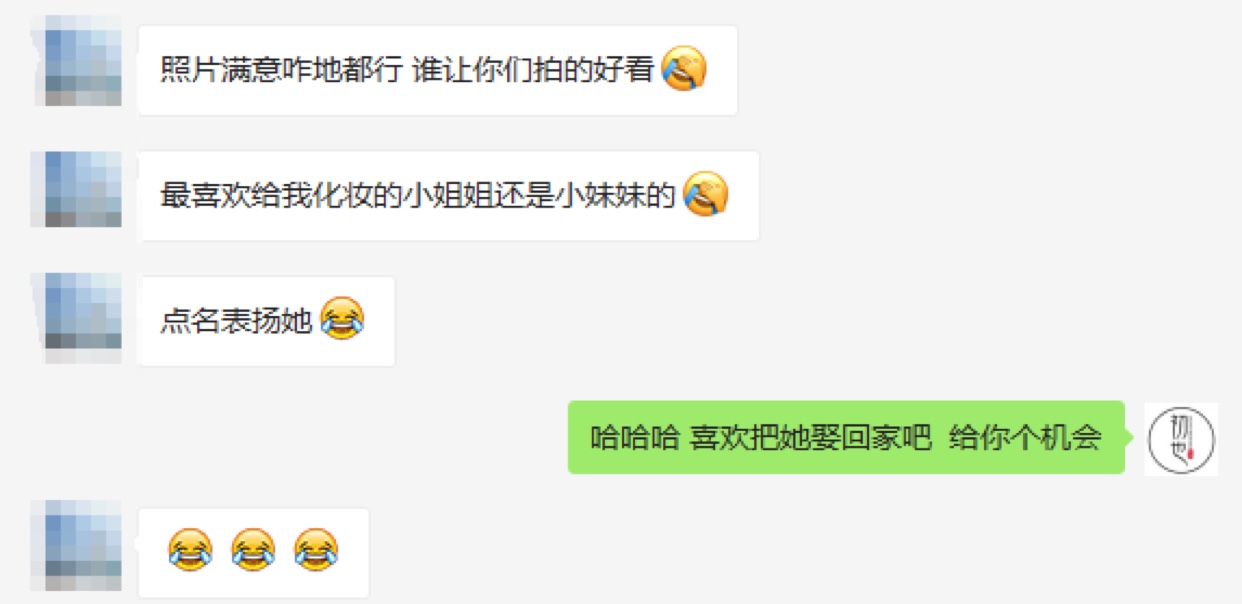Select the message bubble starting with 照片满意
Image resolution: width=1242 pixels, height=604 pixels.
(x=437, y=70)
